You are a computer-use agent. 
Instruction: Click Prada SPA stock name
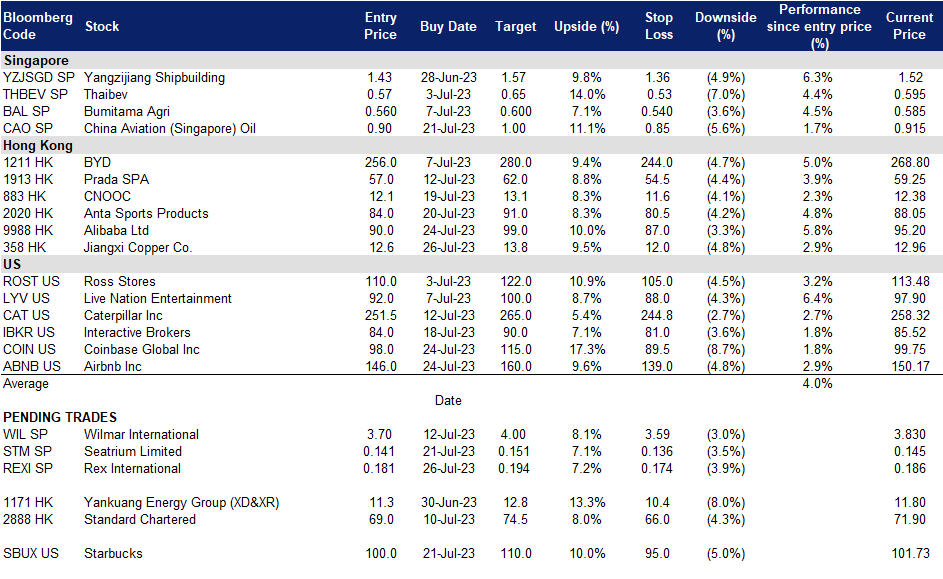pyautogui.click(x=117, y=179)
